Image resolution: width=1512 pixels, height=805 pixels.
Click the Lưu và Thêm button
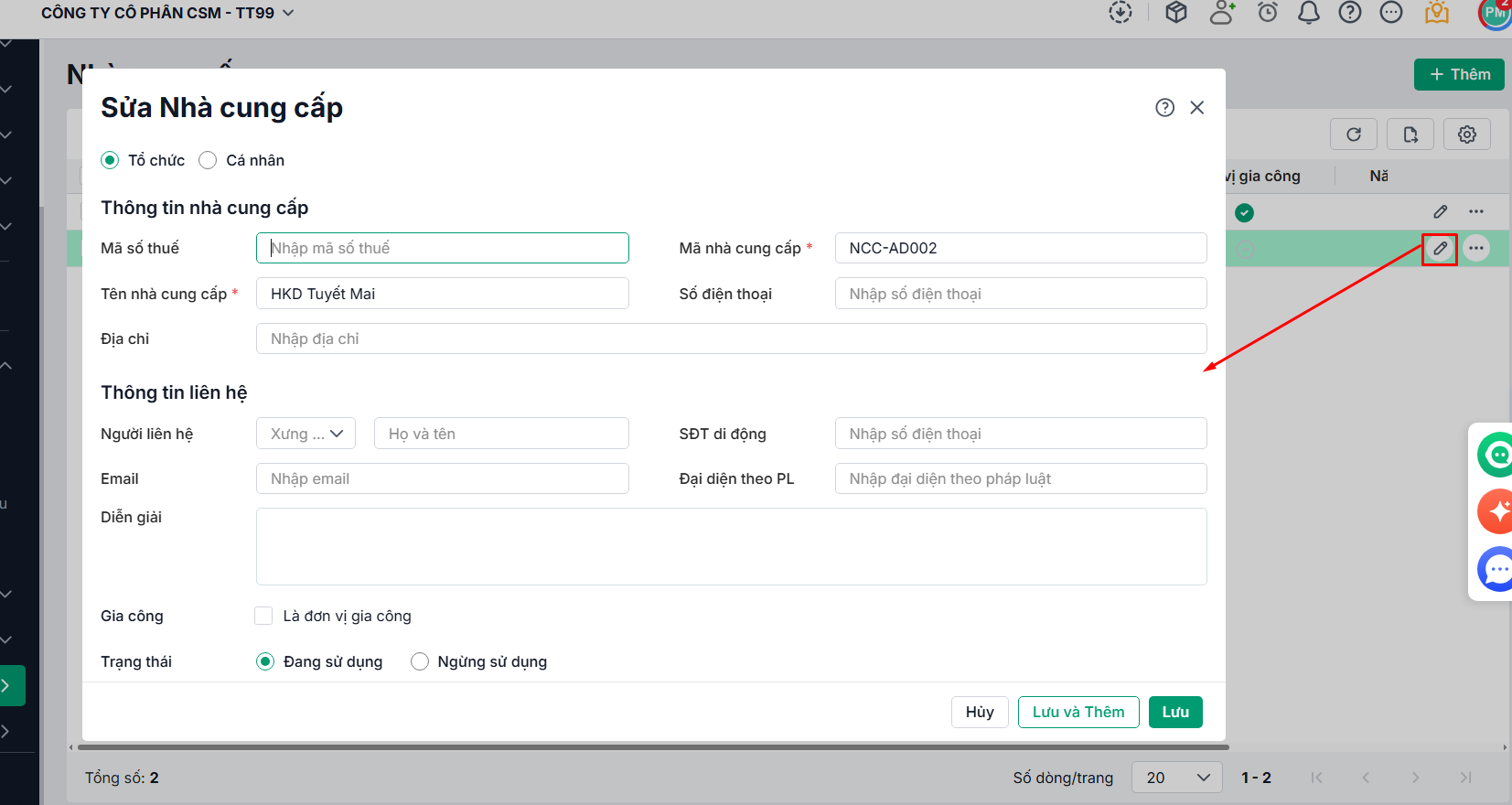coord(1078,712)
